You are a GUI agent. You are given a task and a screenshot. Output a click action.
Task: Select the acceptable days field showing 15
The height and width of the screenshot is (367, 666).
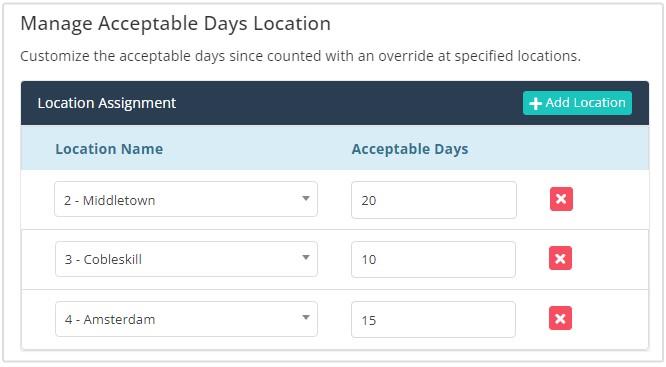pyautogui.click(x=433, y=319)
